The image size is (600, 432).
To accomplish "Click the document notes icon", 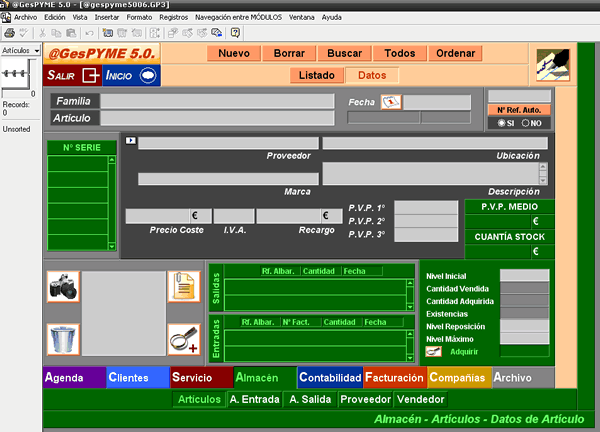I will 184,287.
